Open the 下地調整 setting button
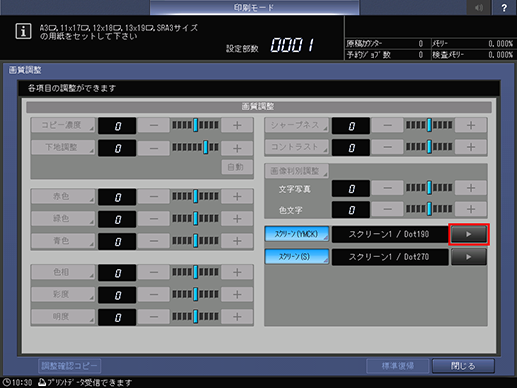This screenshot has width=517, height=388. coord(63,147)
